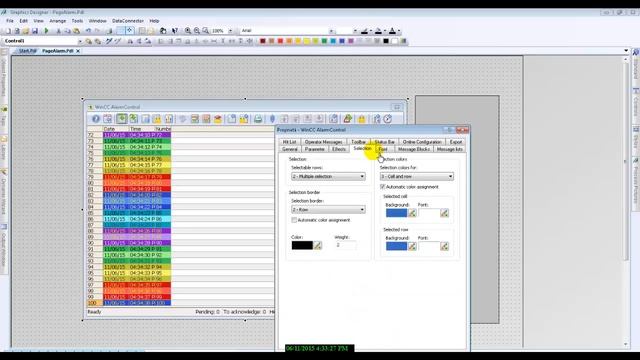640x360 pixels.
Task: Click the Print icon in AlarmControl toolbar
Action: (x=258, y=119)
